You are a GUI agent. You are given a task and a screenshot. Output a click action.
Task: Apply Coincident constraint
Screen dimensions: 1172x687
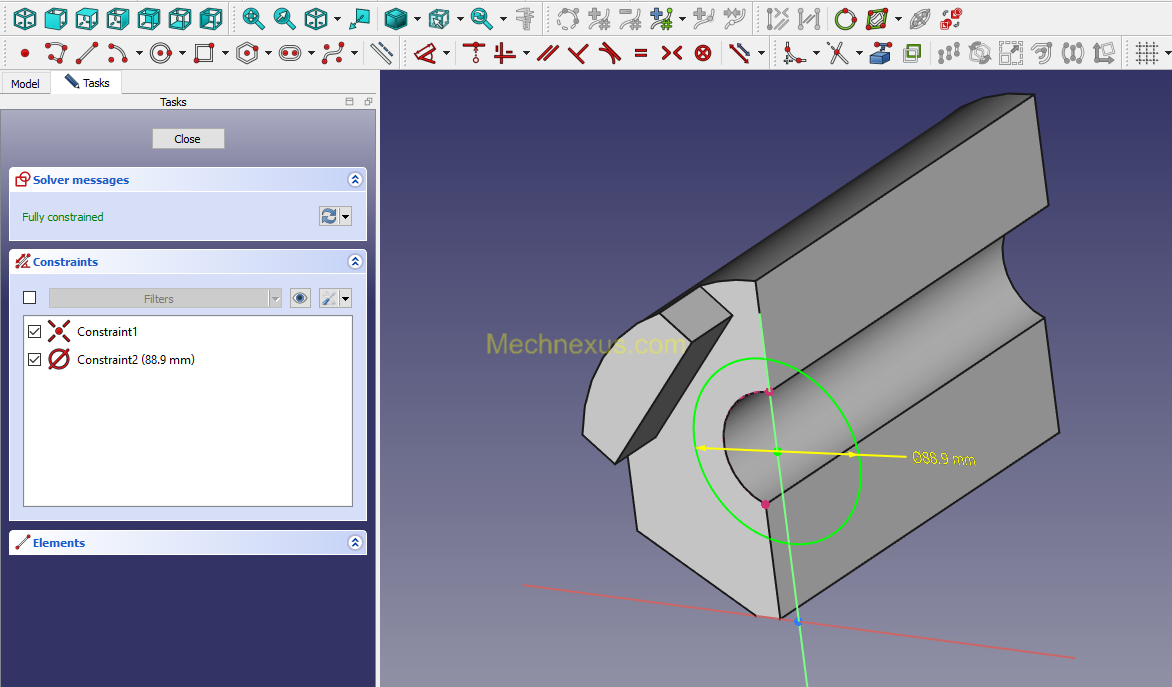coord(474,53)
